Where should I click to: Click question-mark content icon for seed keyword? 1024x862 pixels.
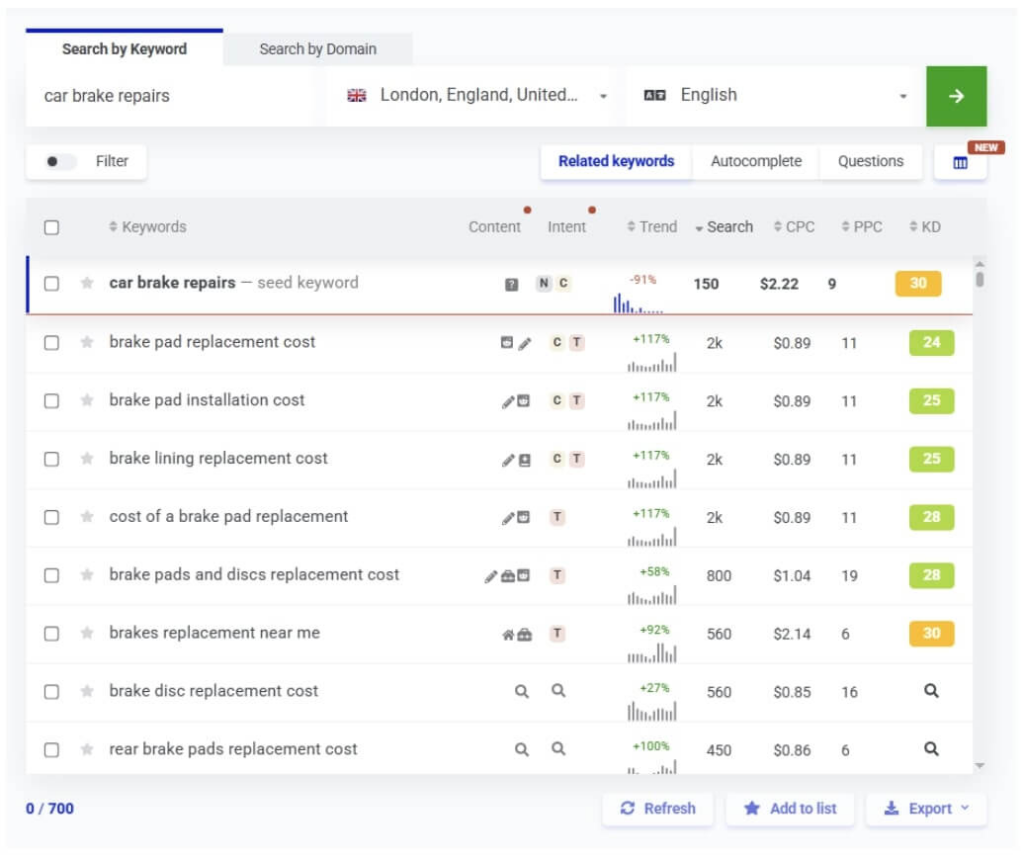(x=511, y=284)
